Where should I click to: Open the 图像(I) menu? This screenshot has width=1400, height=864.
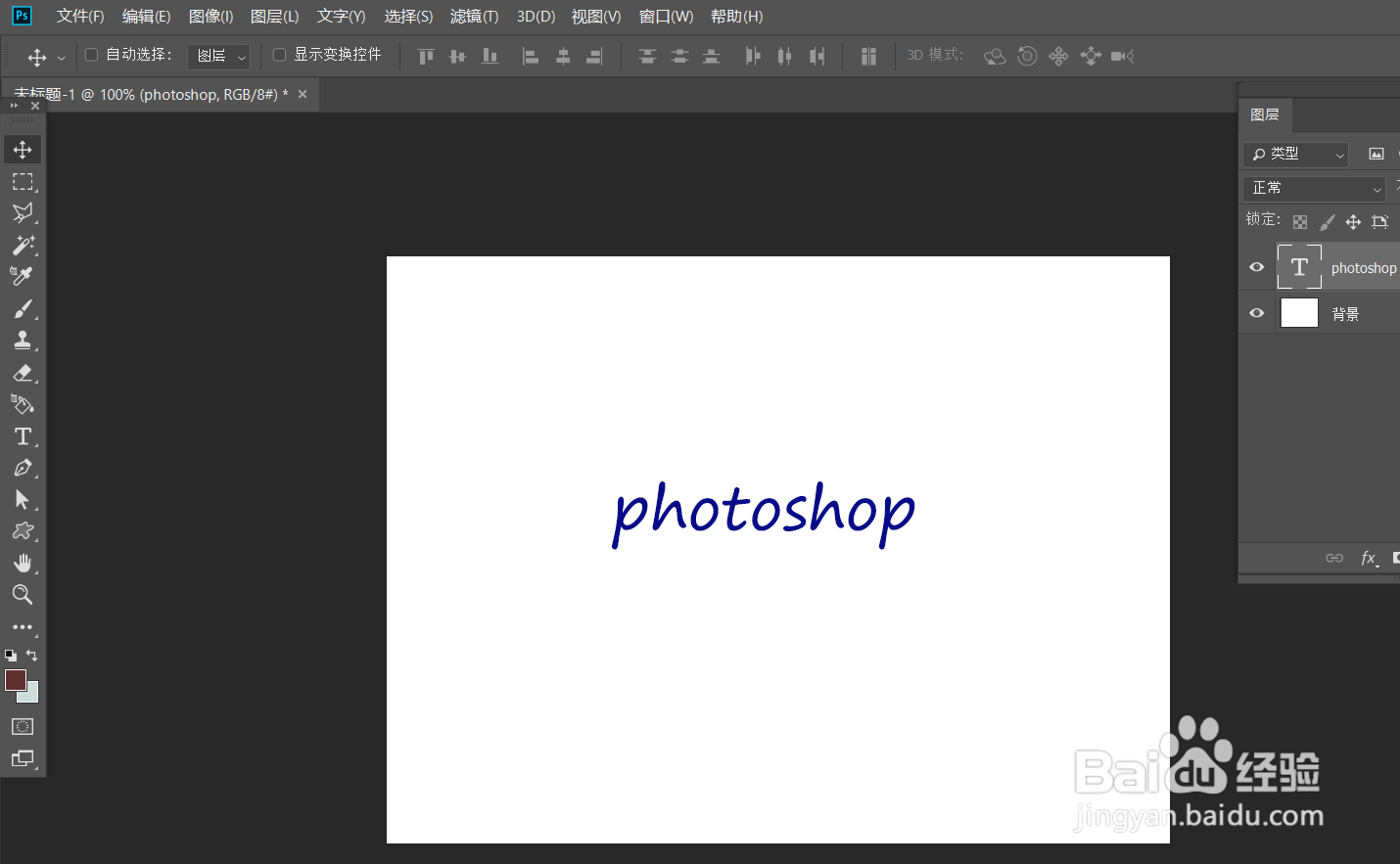point(210,17)
